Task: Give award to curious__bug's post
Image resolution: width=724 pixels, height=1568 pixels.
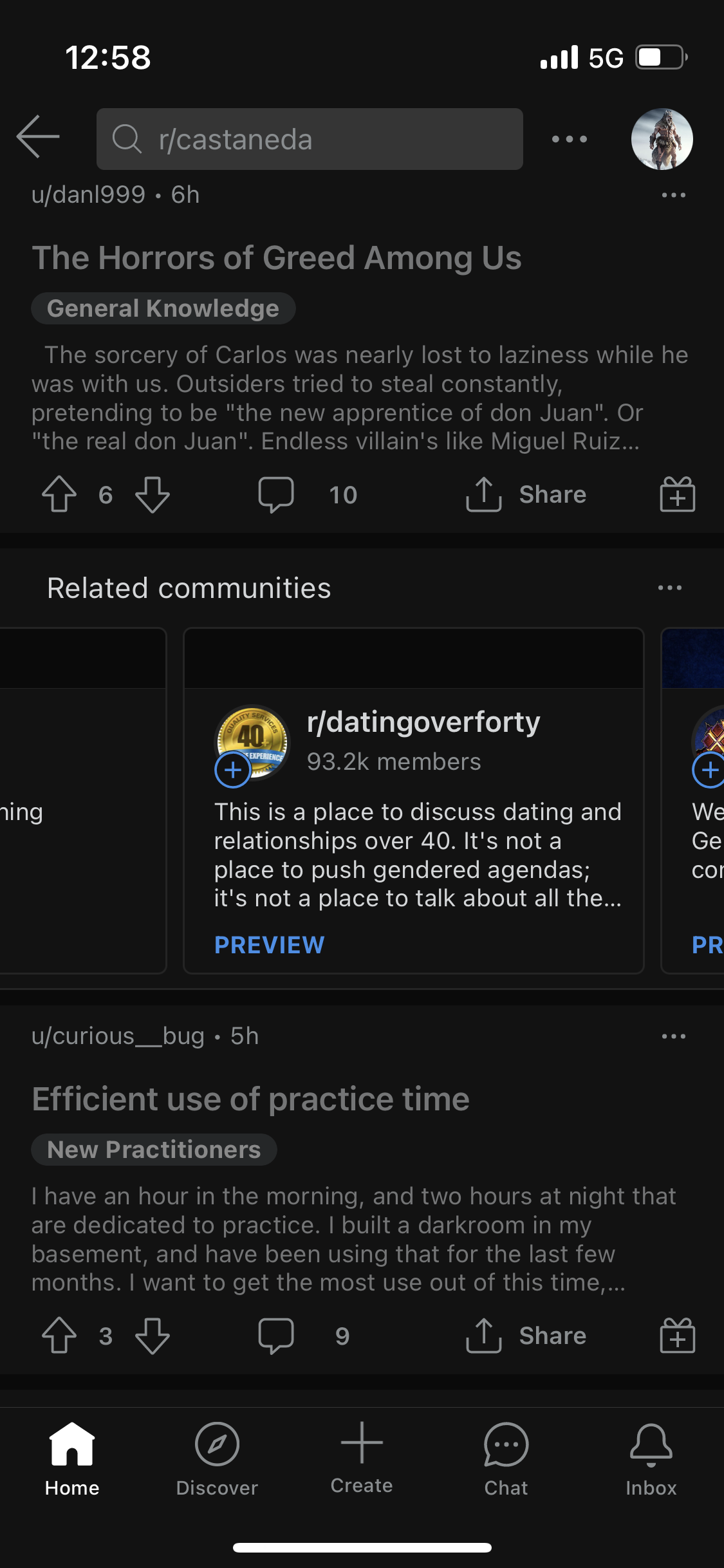Action: click(x=677, y=1336)
